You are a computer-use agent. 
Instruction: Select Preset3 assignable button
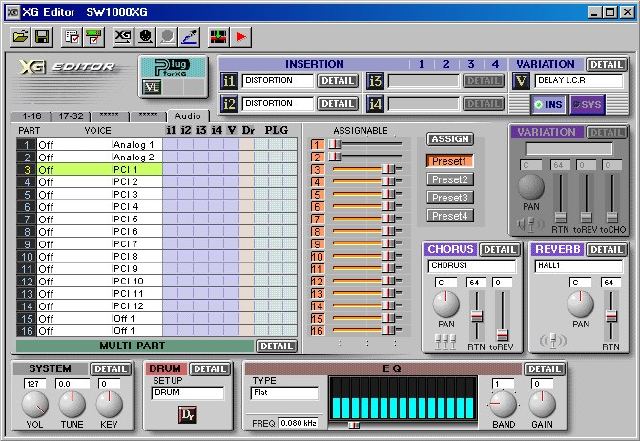(449, 197)
